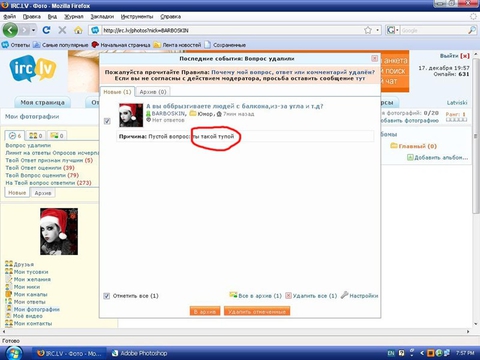Viewport: 480px width, 360px height.
Task: Open the Главный (0) album folder
Action: coord(413,146)
